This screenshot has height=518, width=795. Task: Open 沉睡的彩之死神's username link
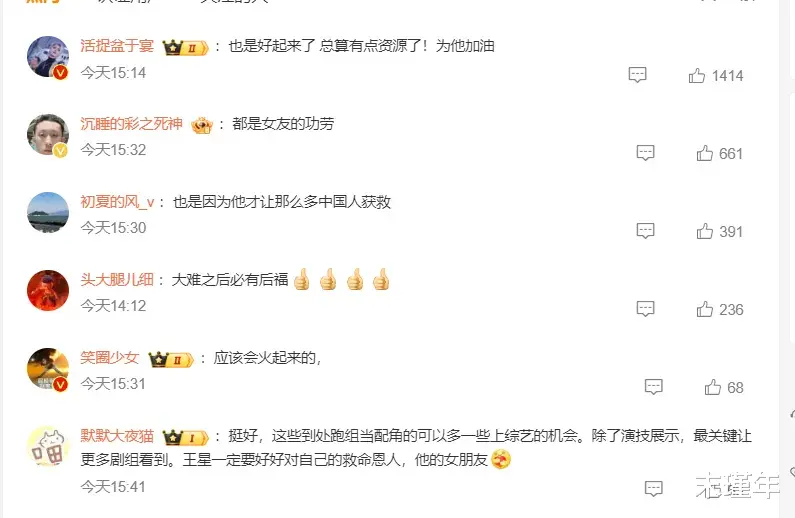pos(131,124)
